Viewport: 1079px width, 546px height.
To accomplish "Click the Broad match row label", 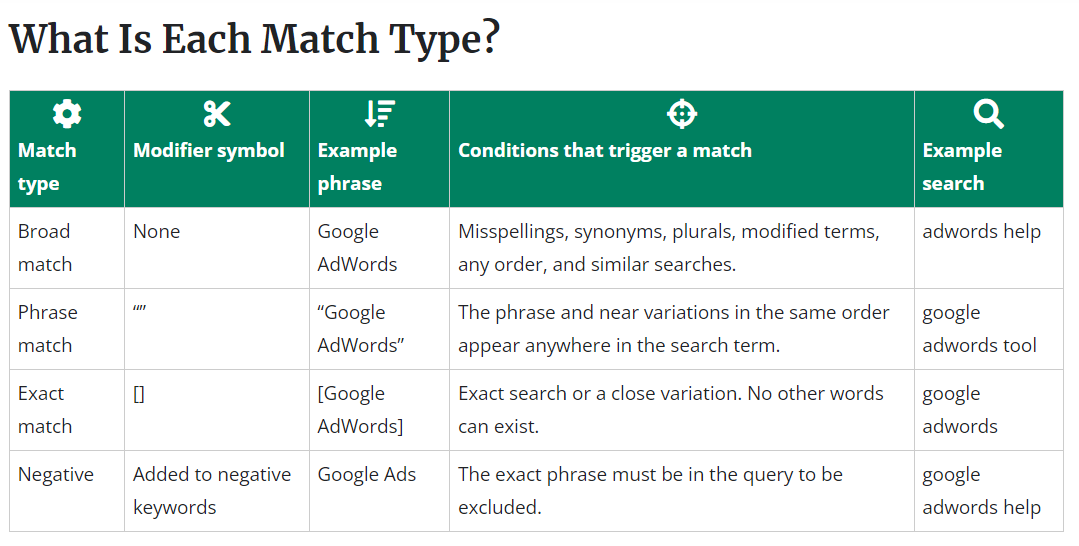I will (x=45, y=248).
